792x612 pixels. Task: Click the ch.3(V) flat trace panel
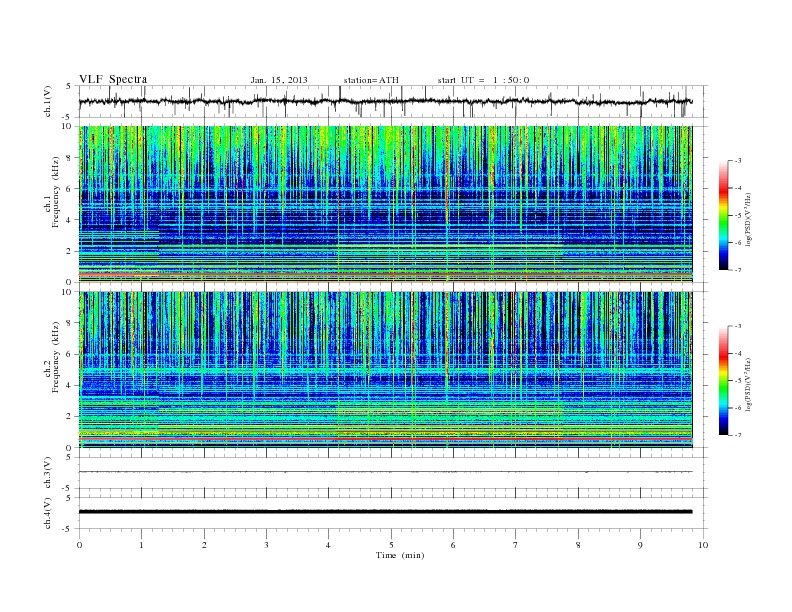point(393,473)
